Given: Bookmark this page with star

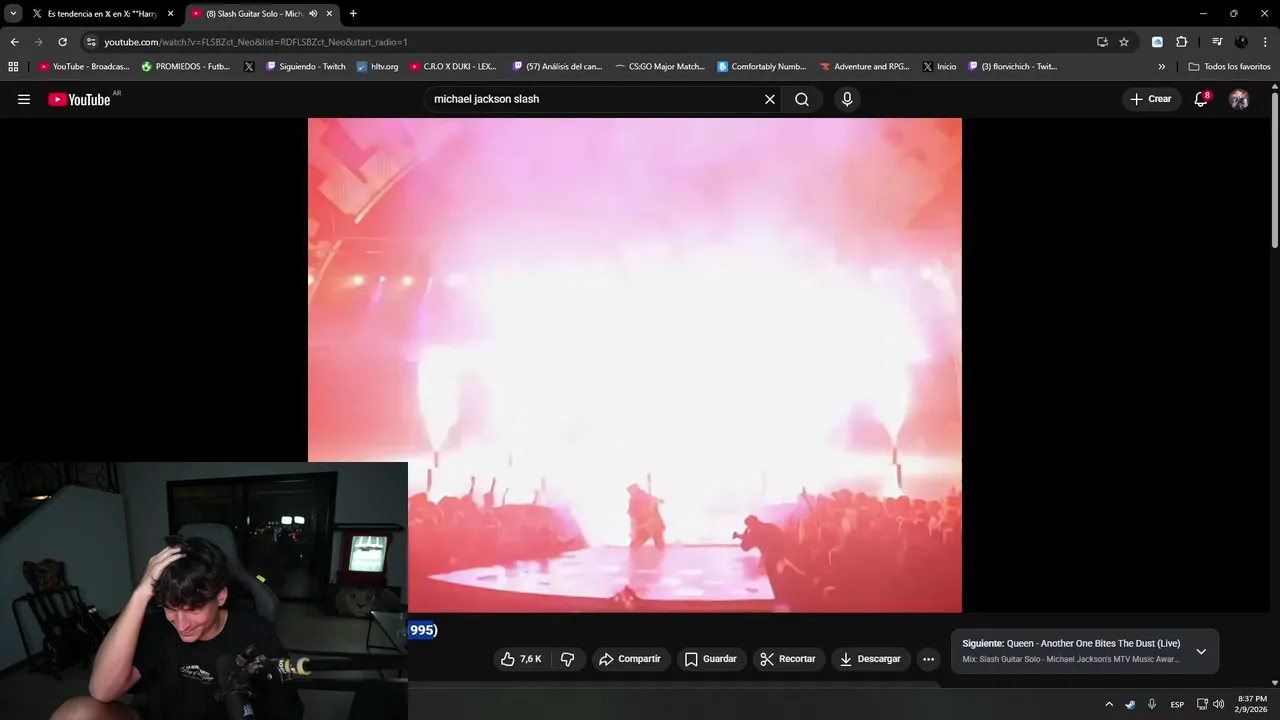Looking at the screenshot, I should click(x=1124, y=42).
